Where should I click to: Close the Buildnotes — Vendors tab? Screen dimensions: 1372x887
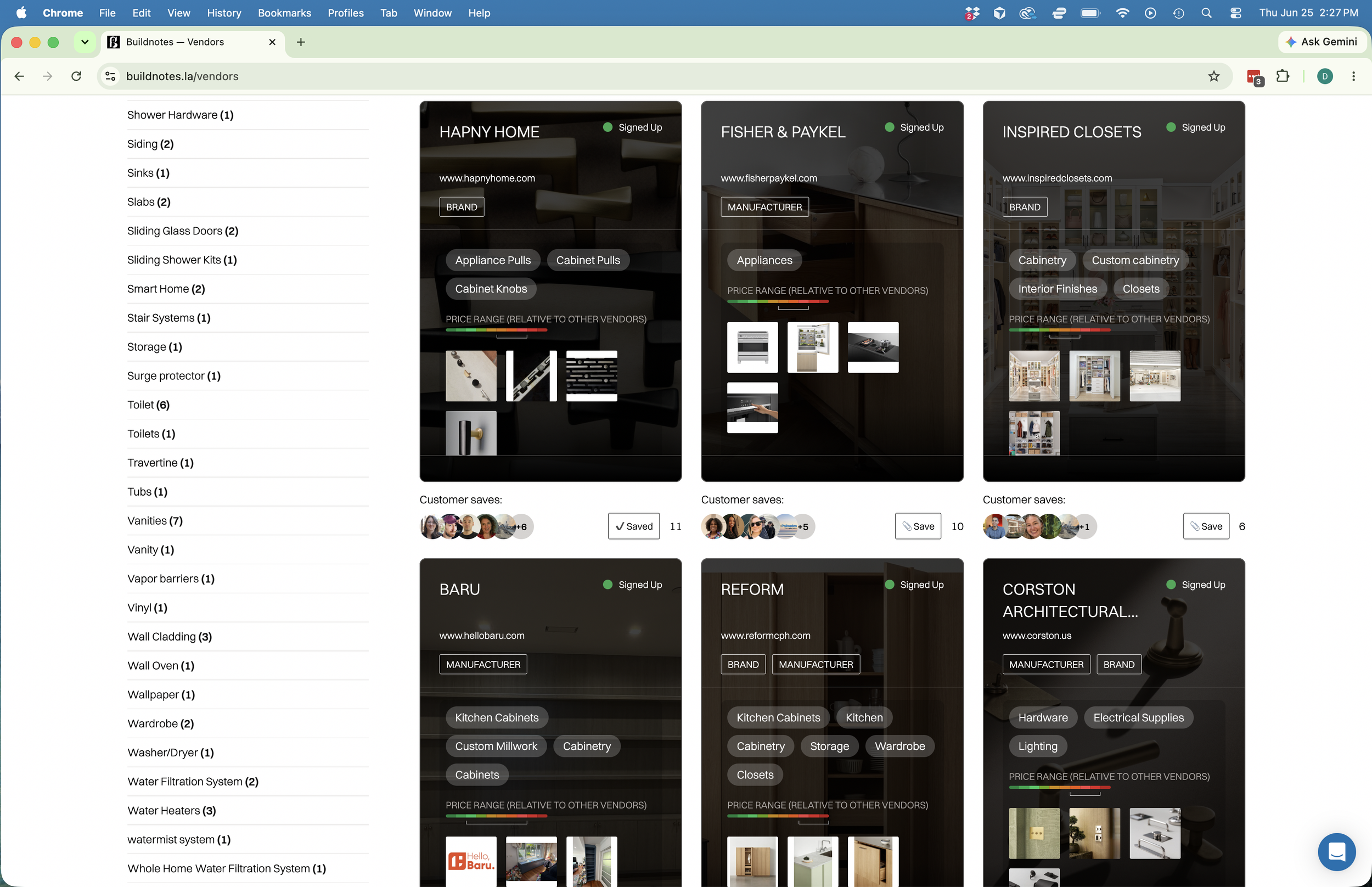click(x=272, y=42)
